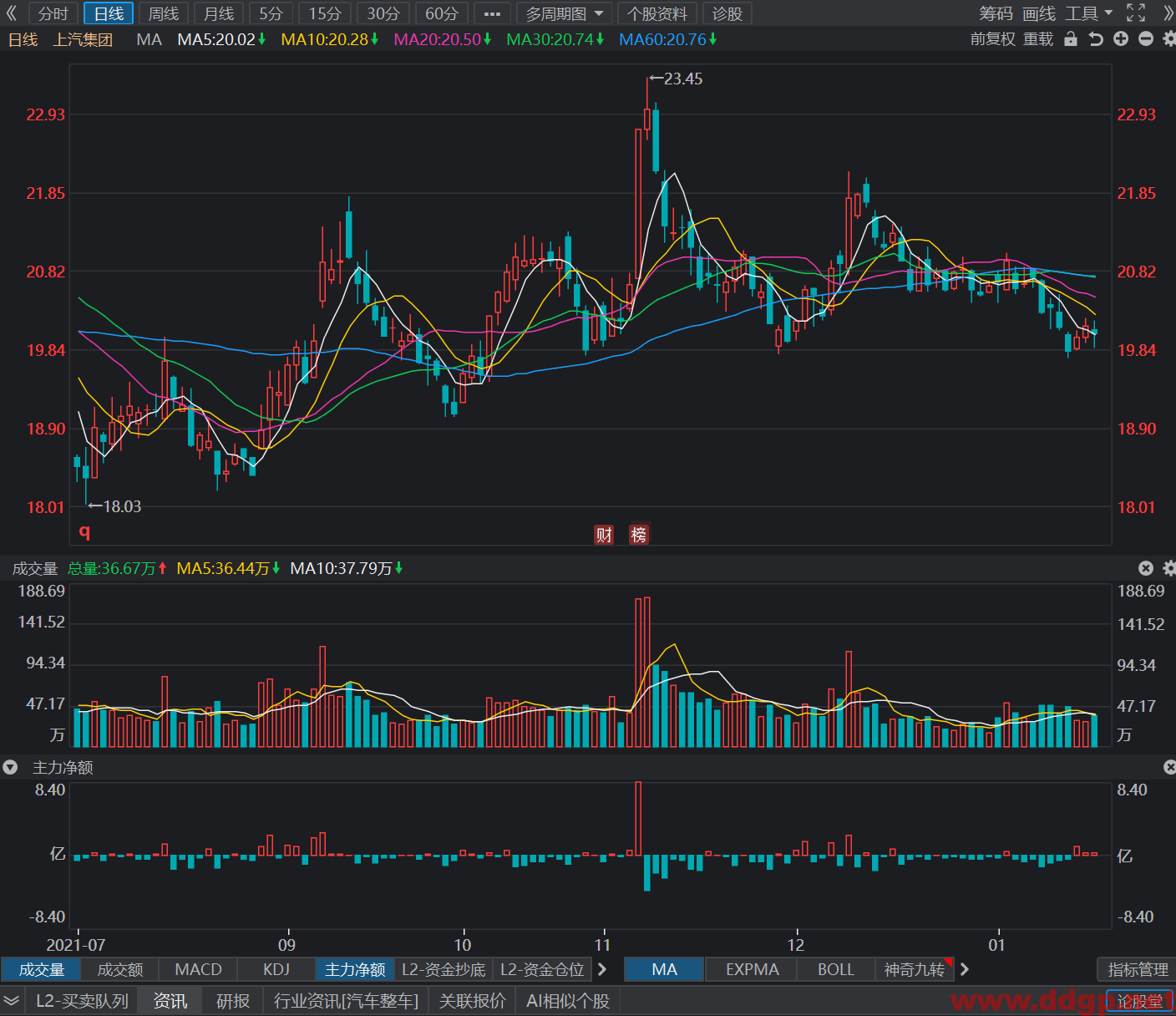Close the volume indicator panel
This screenshot has width=1176, height=1016.
(x=1146, y=568)
